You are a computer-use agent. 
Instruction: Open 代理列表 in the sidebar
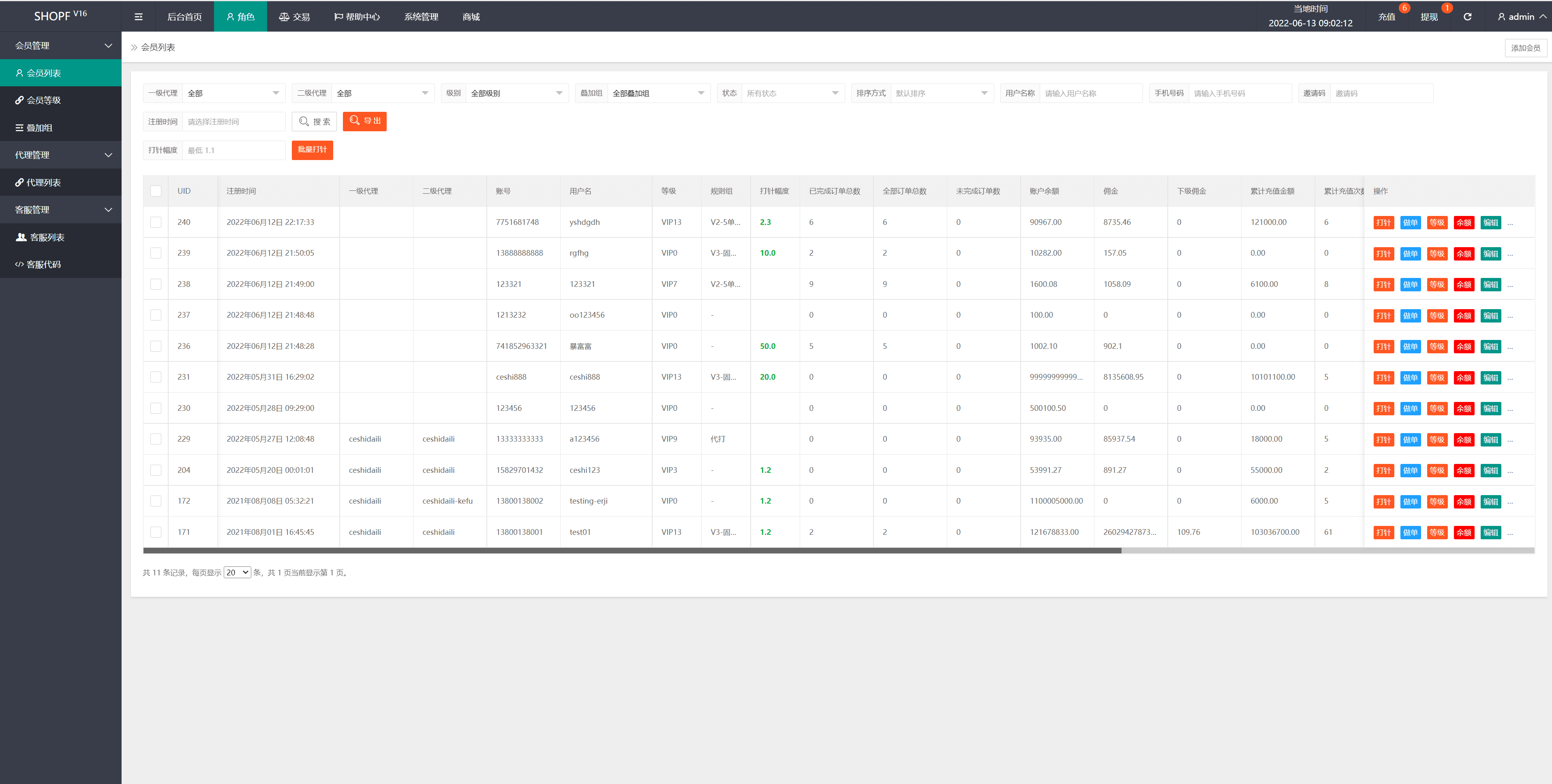(x=43, y=182)
